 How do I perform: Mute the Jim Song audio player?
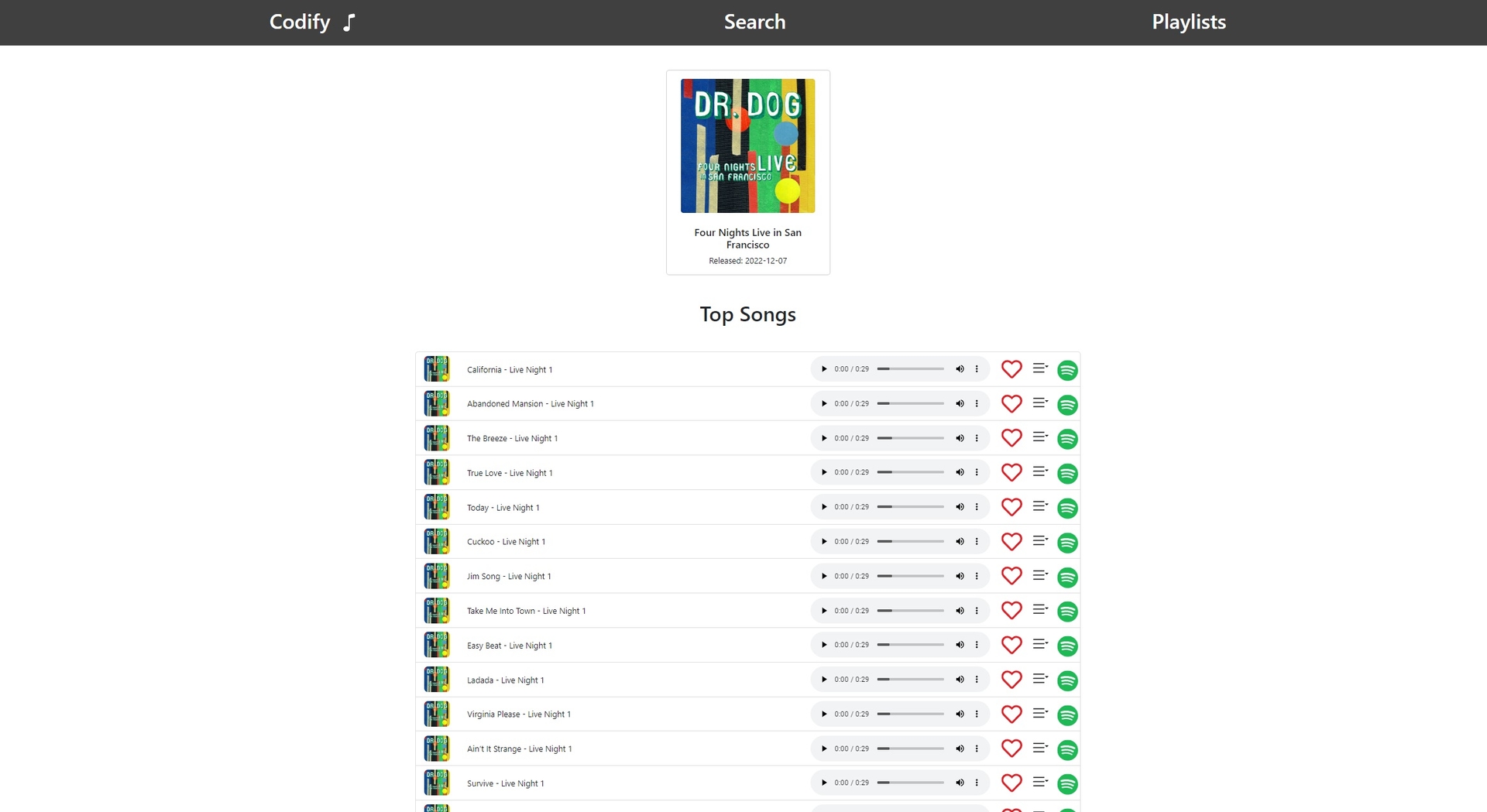click(960, 576)
